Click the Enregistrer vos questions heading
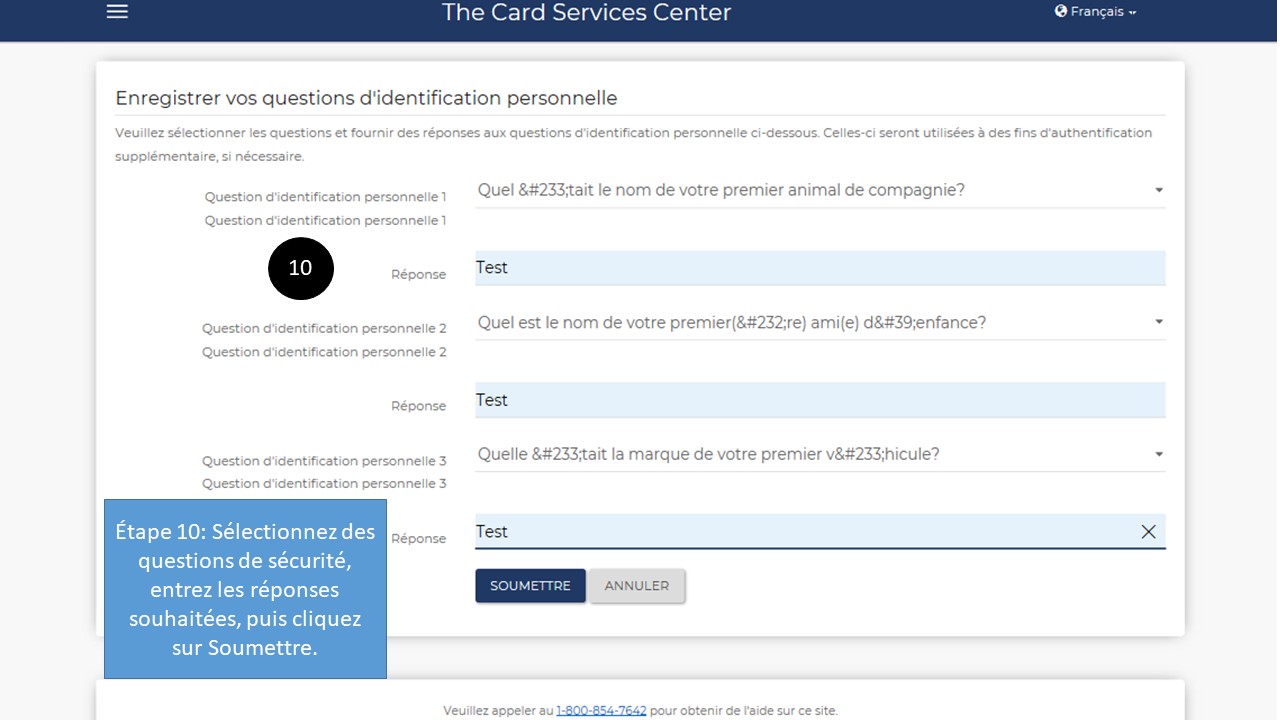 click(366, 98)
